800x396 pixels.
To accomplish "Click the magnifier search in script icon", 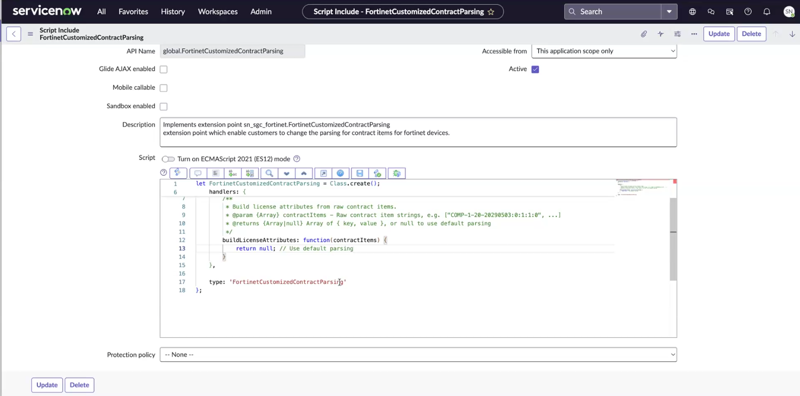I will pos(269,174).
